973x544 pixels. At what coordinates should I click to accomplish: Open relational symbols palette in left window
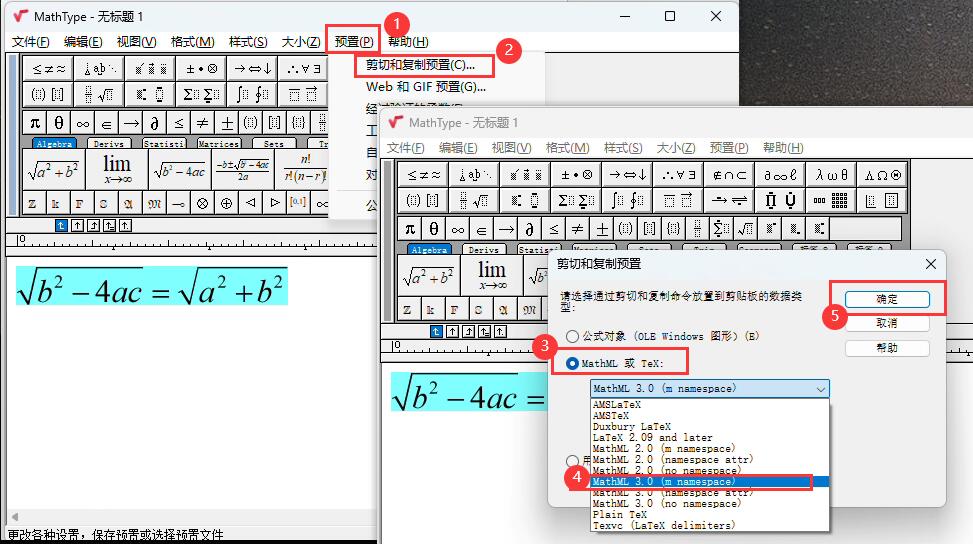(x=48, y=69)
